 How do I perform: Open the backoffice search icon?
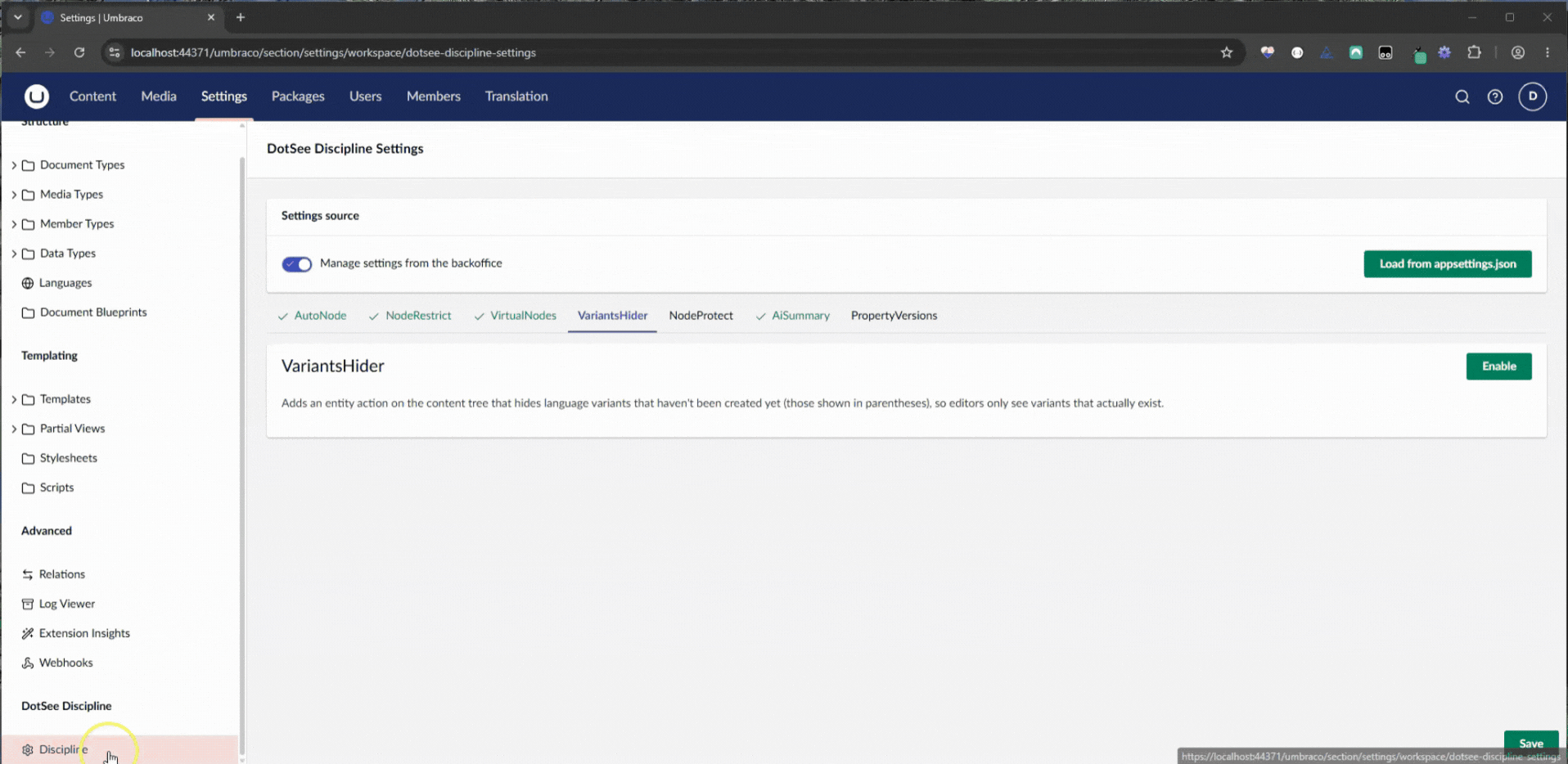[1462, 97]
